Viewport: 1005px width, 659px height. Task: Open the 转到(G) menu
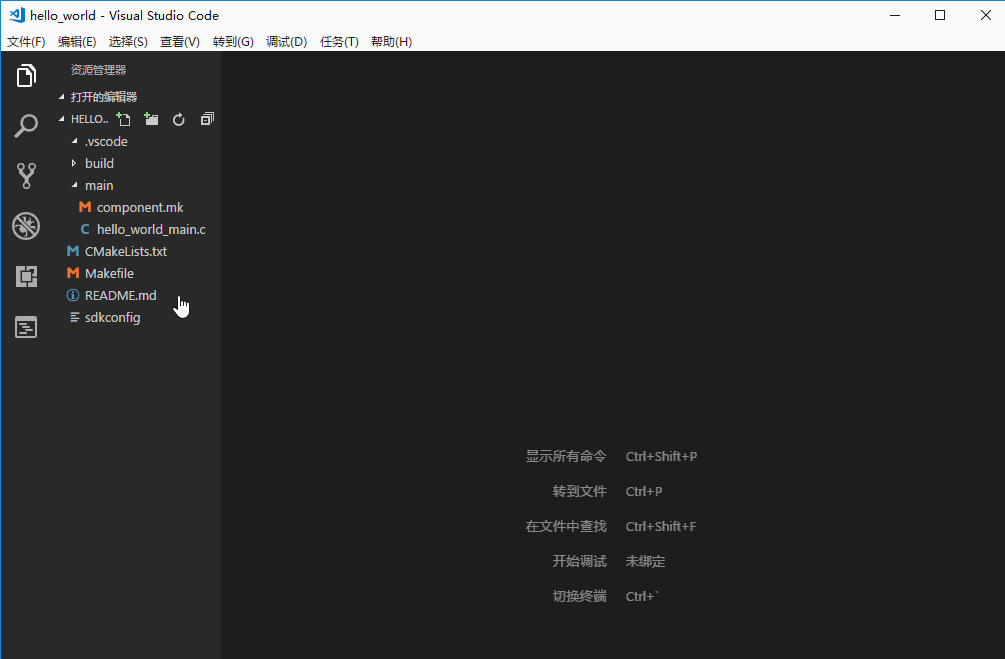coord(233,42)
